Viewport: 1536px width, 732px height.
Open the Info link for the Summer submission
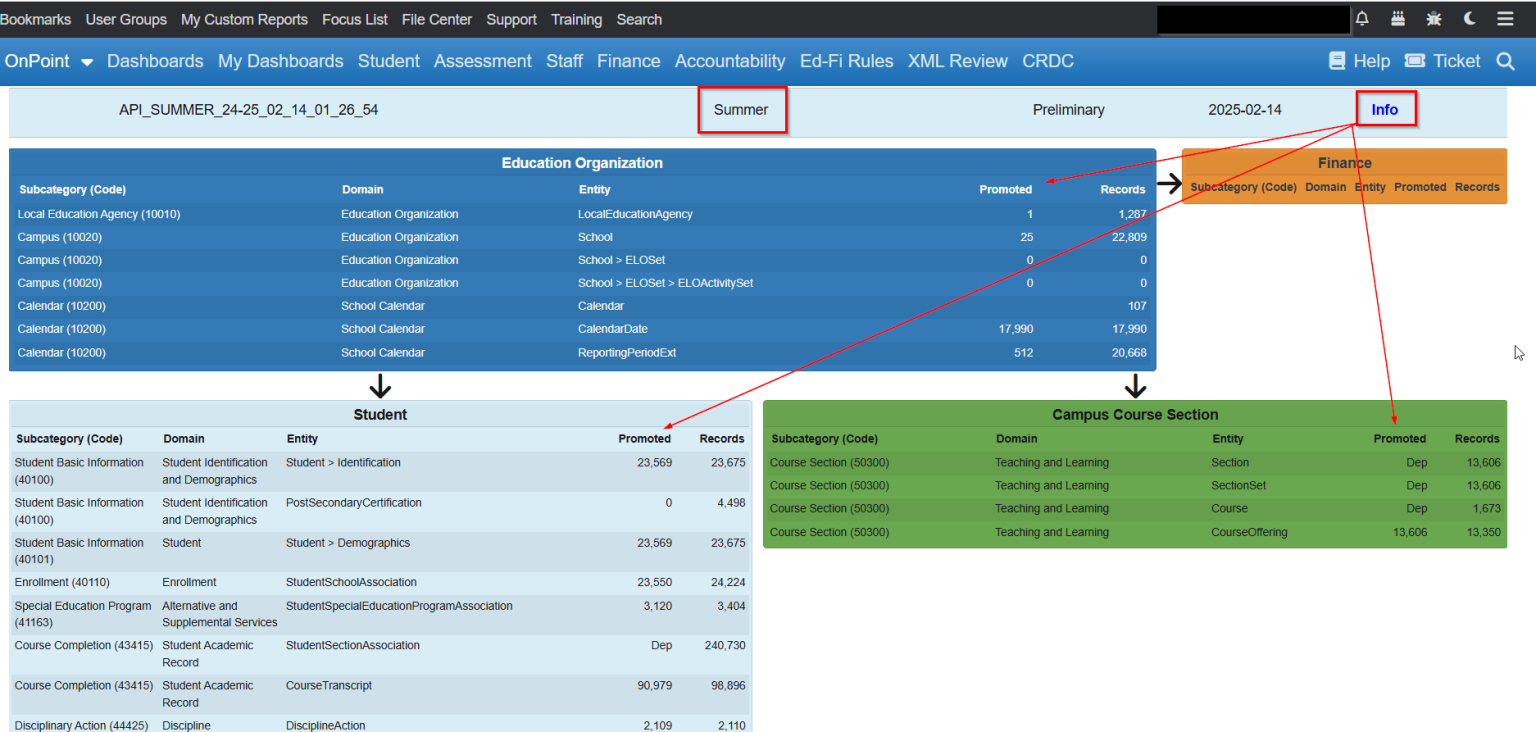pyautogui.click(x=1385, y=109)
